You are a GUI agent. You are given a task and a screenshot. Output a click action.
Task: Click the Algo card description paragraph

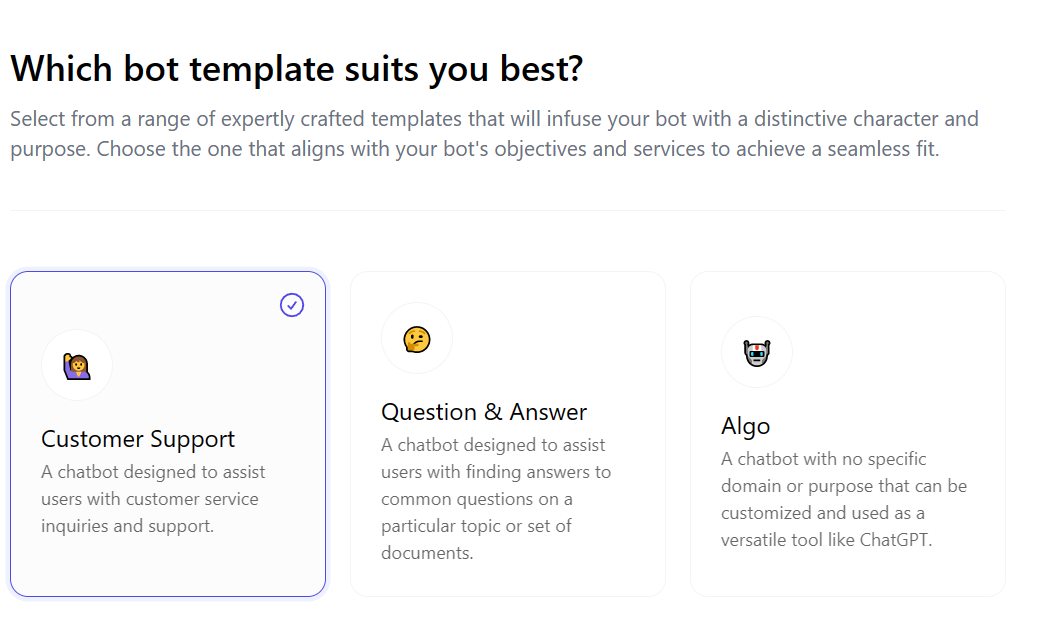pyautogui.click(x=843, y=499)
